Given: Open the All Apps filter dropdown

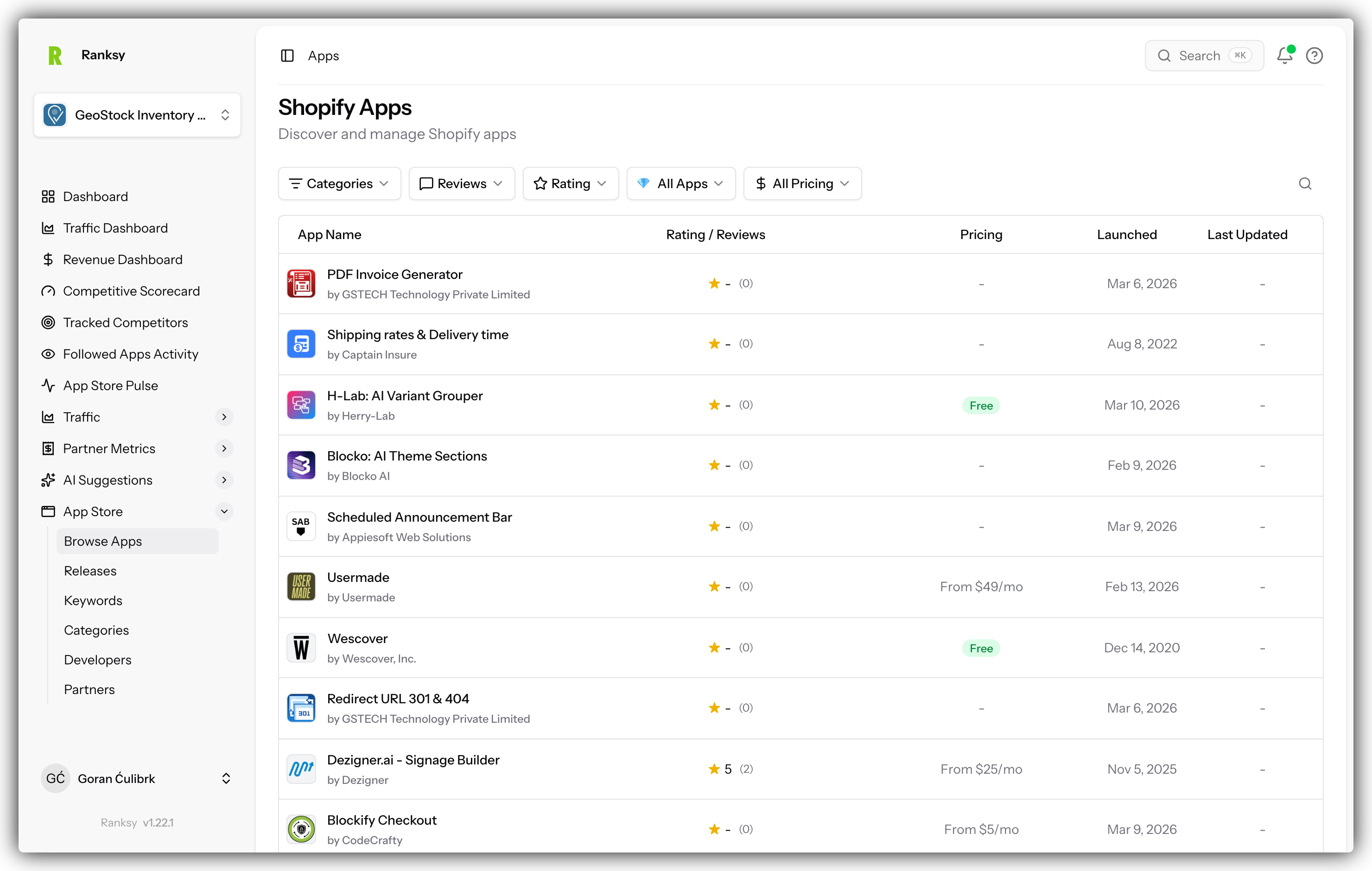Looking at the screenshot, I should 681,183.
